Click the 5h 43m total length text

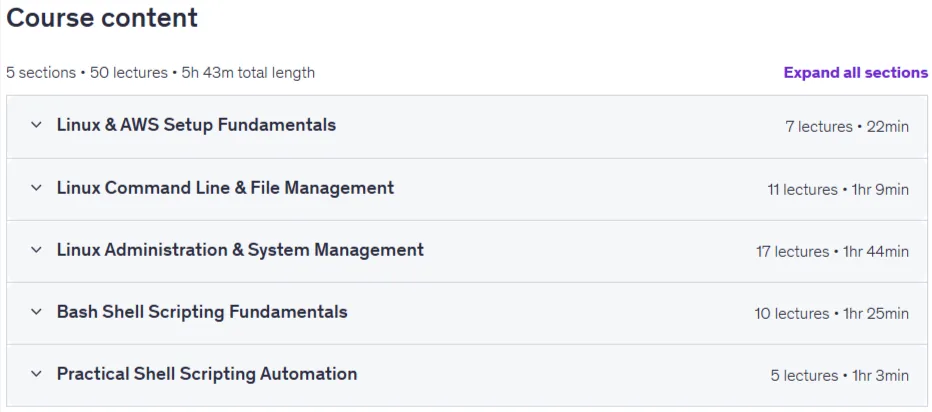(x=248, y=73)
